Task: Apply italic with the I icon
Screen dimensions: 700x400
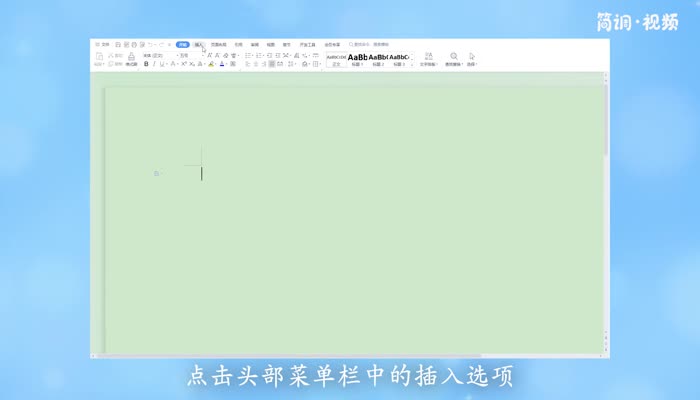Action: [155, 64]
